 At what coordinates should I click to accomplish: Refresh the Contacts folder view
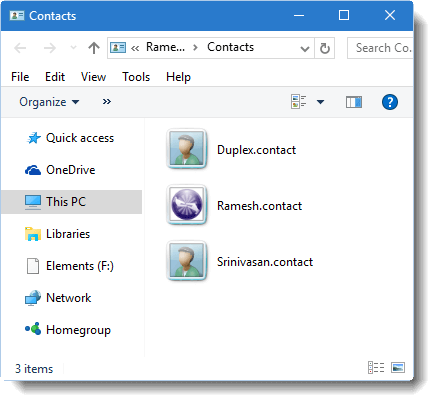[325, 48]
